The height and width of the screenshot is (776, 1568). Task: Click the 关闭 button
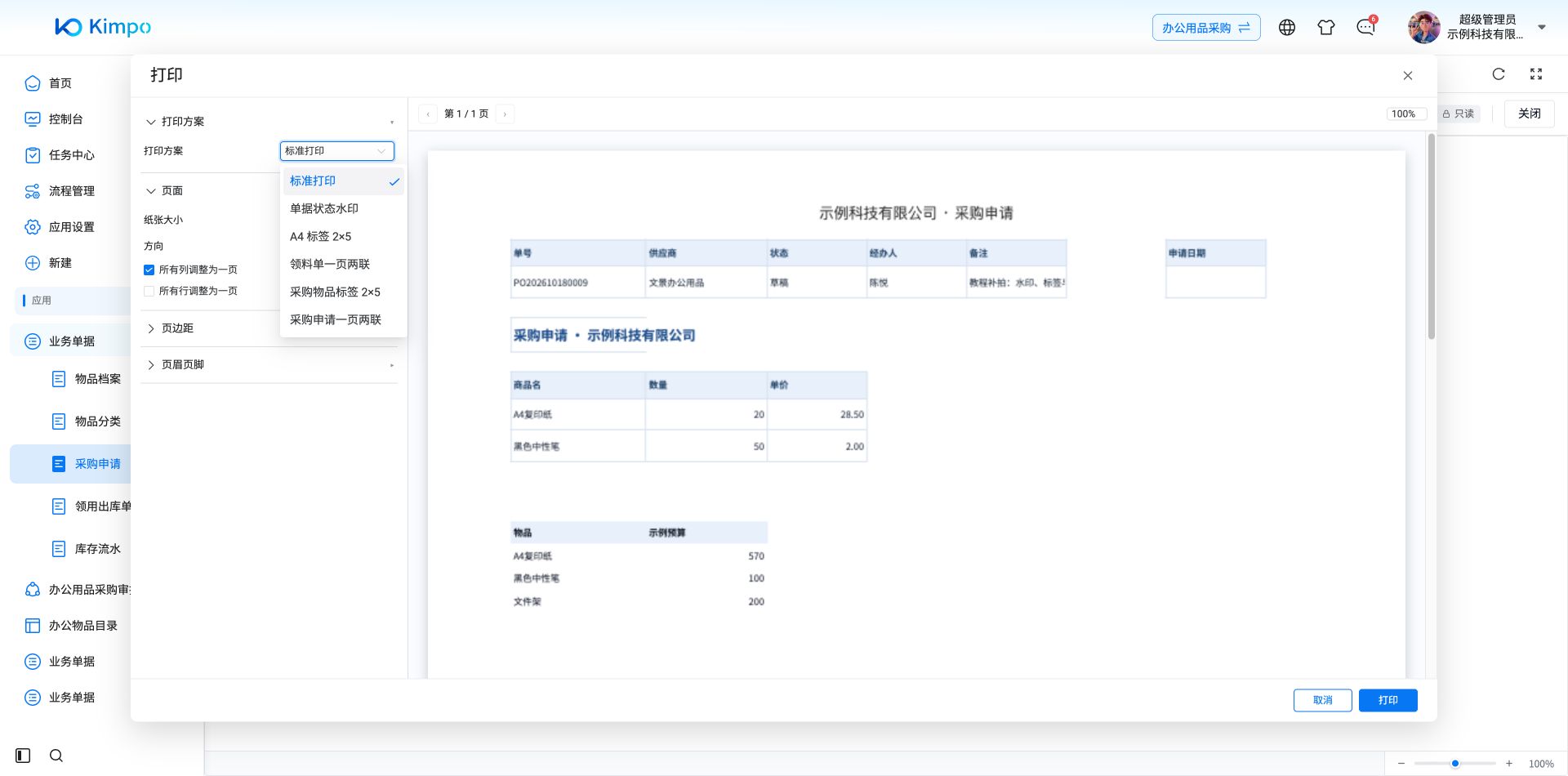pos(1530,114)
